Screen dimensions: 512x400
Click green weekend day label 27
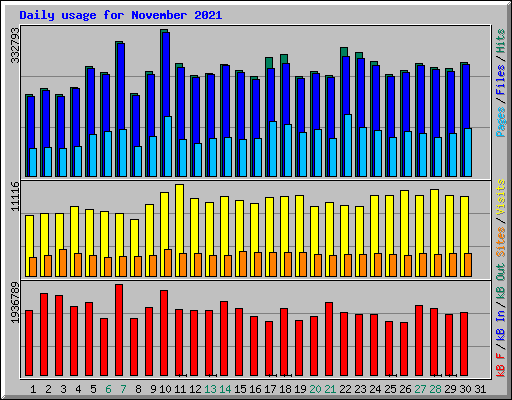coord(420,389)
